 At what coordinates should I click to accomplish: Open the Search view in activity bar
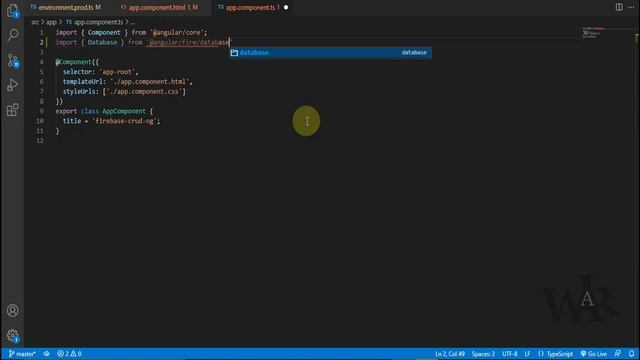tap(13, 35)
